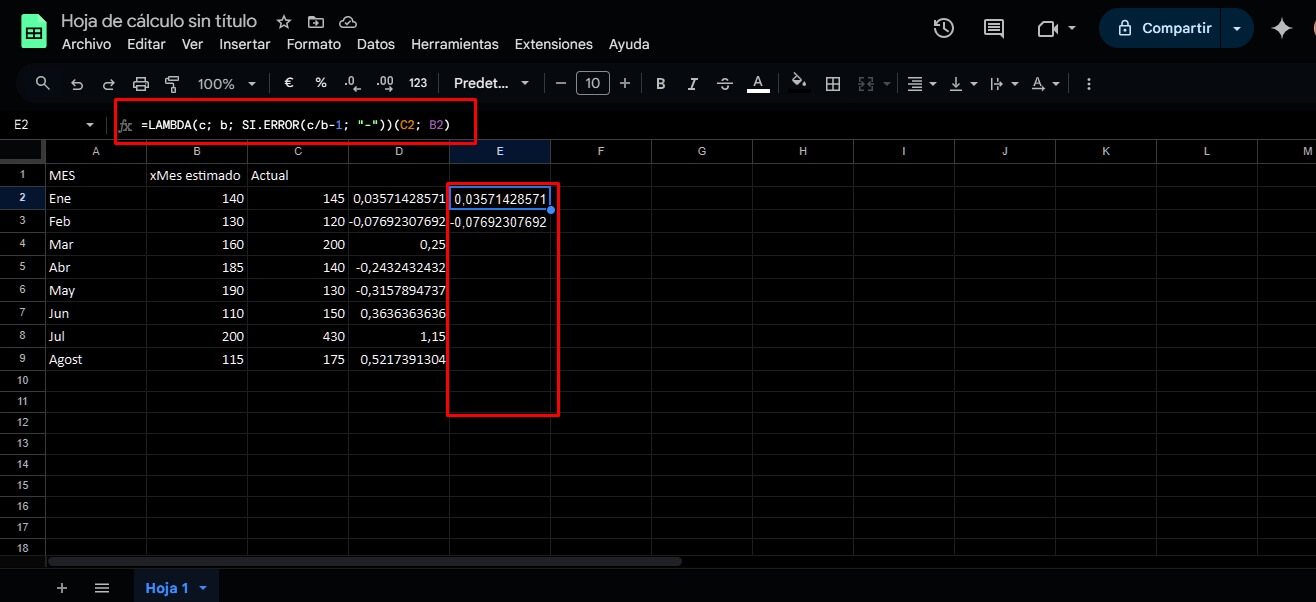The height and width of the screenshot is (602, 1316).
Task: Open the Editar menu
Action: click(x=147, y=44)
